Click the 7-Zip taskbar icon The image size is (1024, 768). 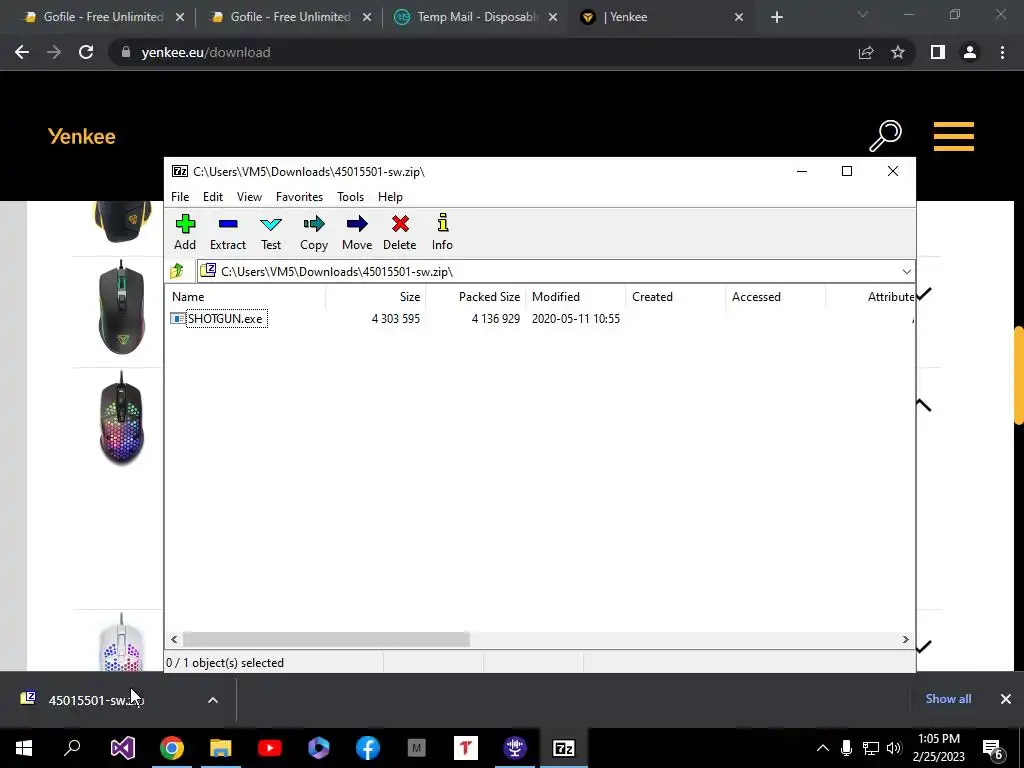click(x=564, y=748)
